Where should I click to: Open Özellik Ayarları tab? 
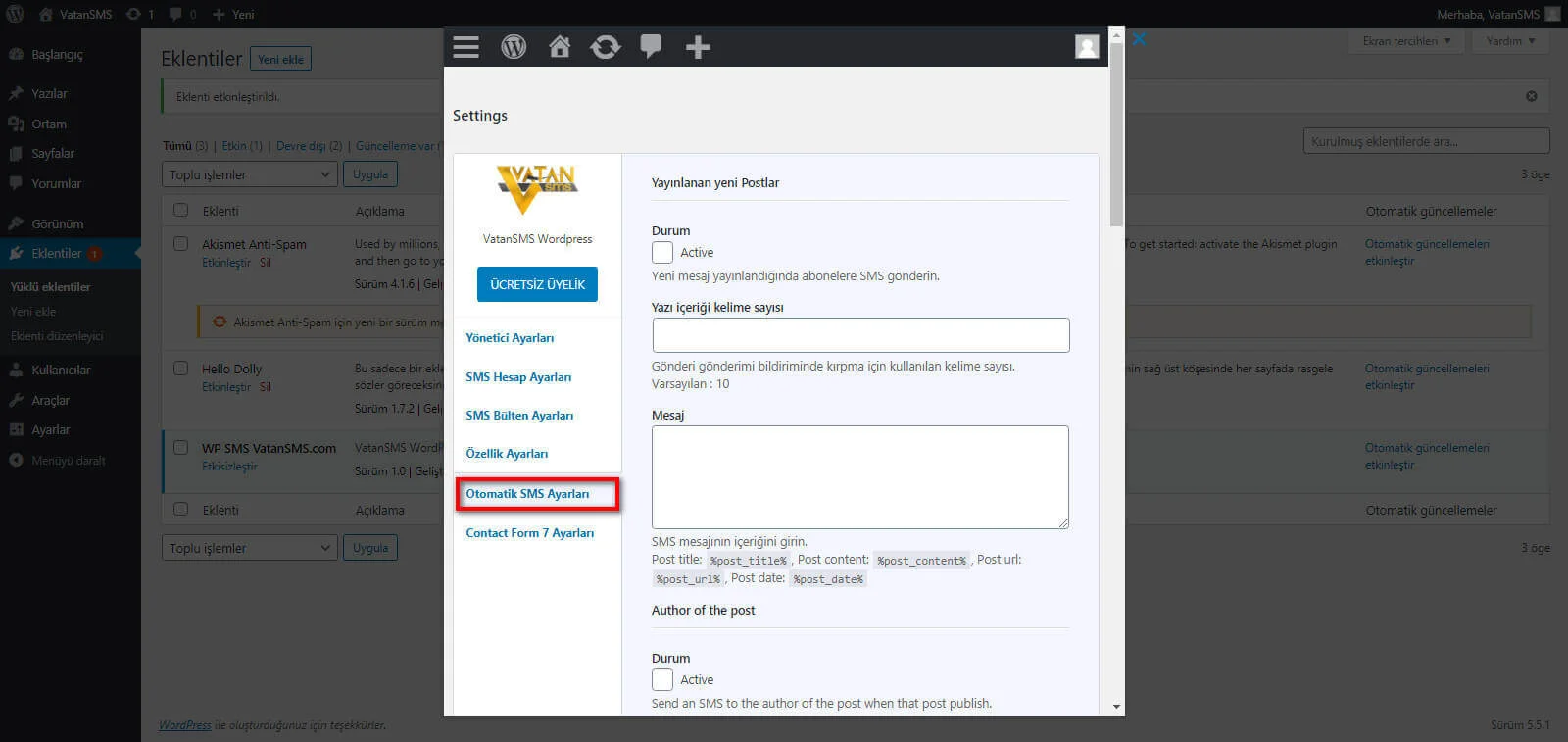[507, 454]
